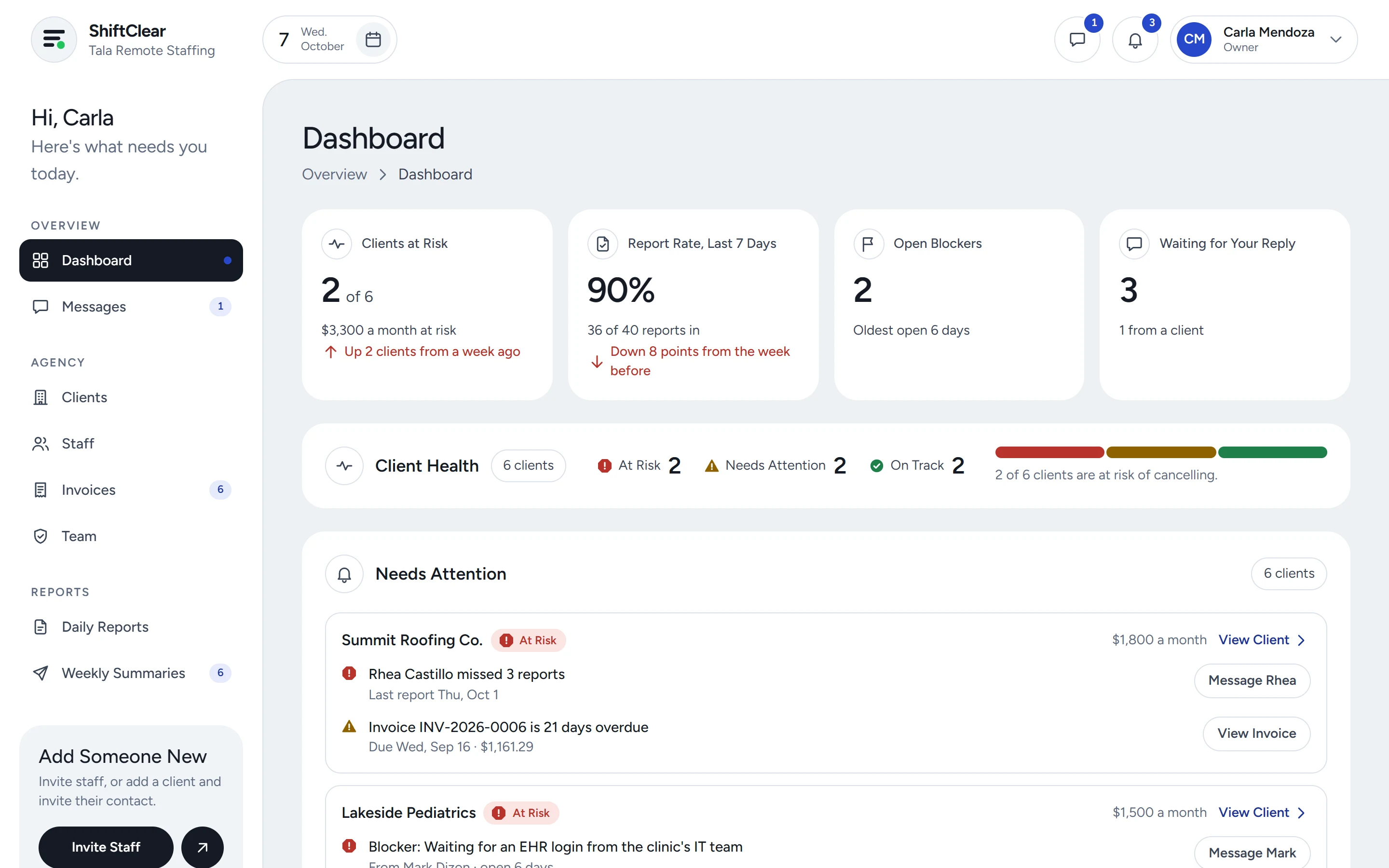1389x868 pixels.
Task: Click the alert icon beside Rhea Castillo missed reports
Action: point(349,673)
